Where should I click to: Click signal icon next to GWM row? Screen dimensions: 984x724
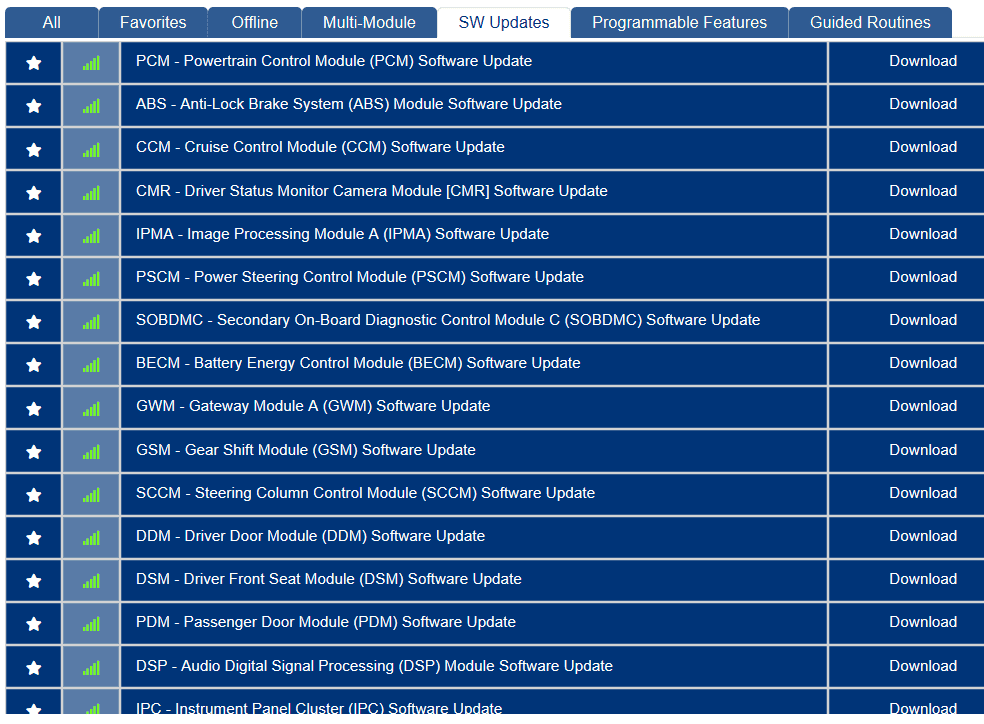tap(91, 408)
